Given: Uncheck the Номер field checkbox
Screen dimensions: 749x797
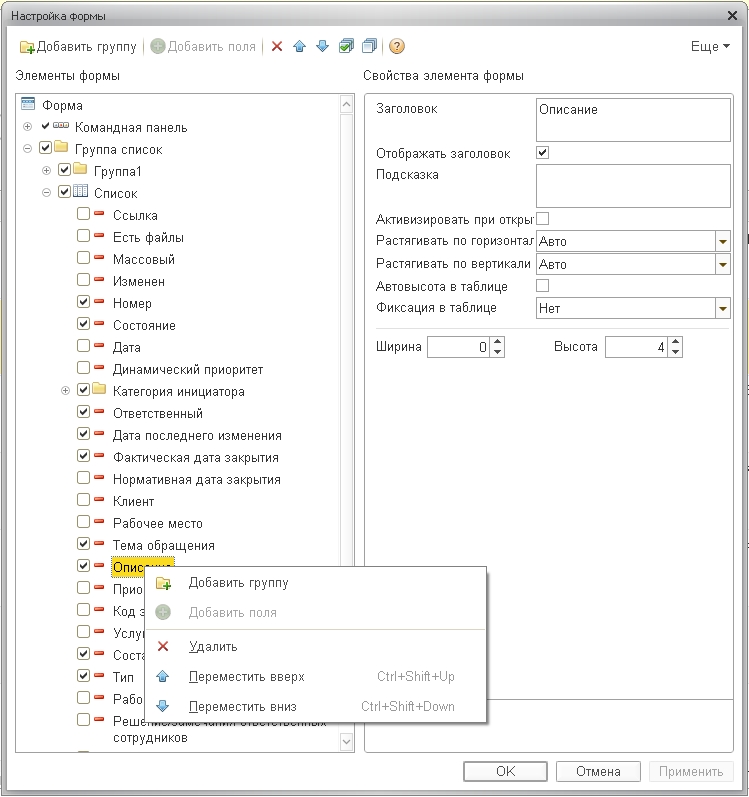Looking at the screenshot, I should (x=84, y=303).
